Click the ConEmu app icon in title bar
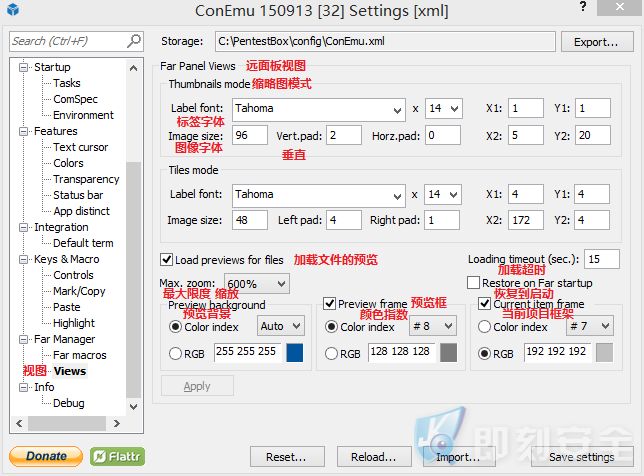The image size is (644, 476). [x=13, y=9]
